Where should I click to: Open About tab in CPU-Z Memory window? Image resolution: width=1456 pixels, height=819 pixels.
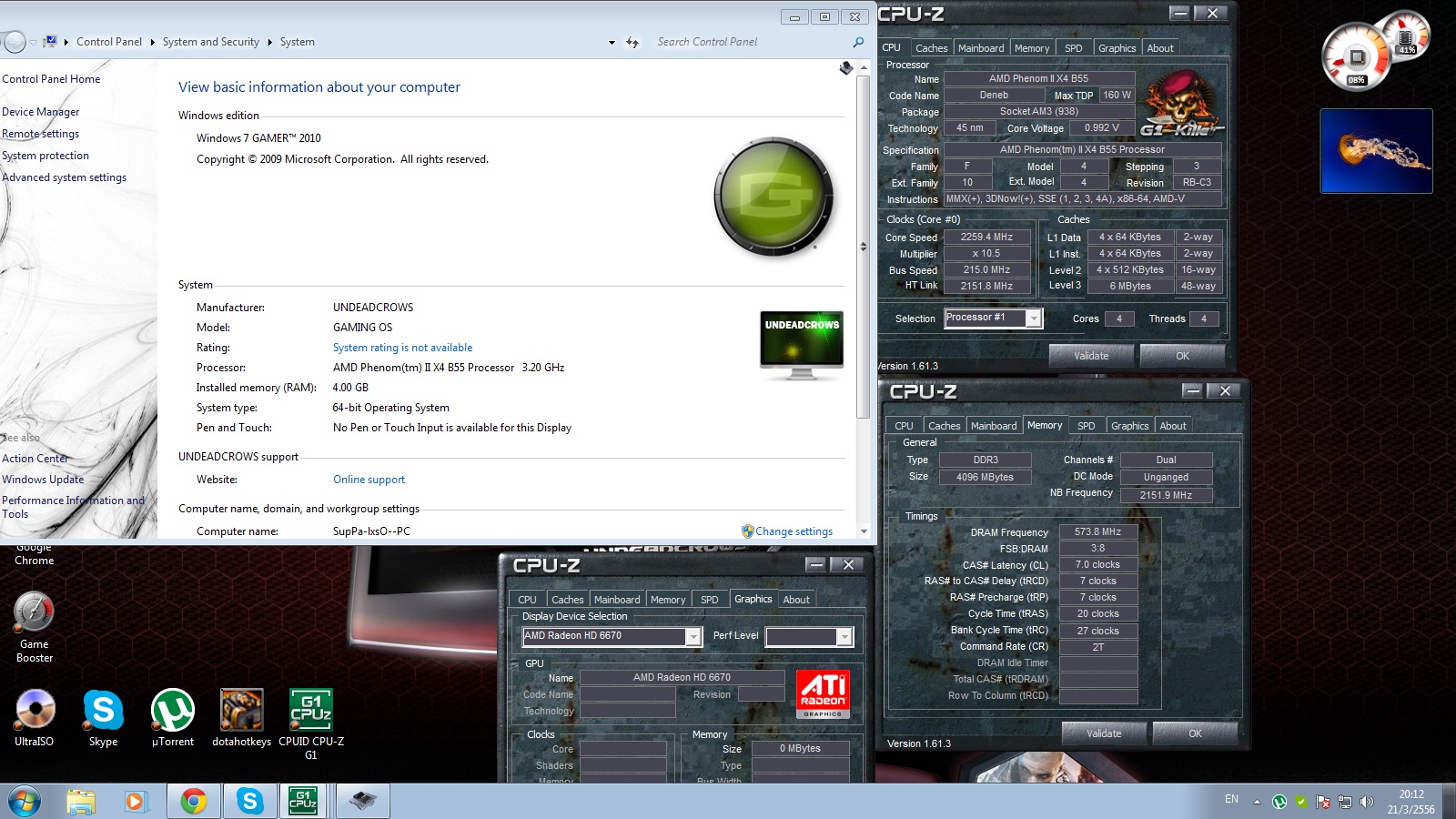click(x=1173, y=426)
